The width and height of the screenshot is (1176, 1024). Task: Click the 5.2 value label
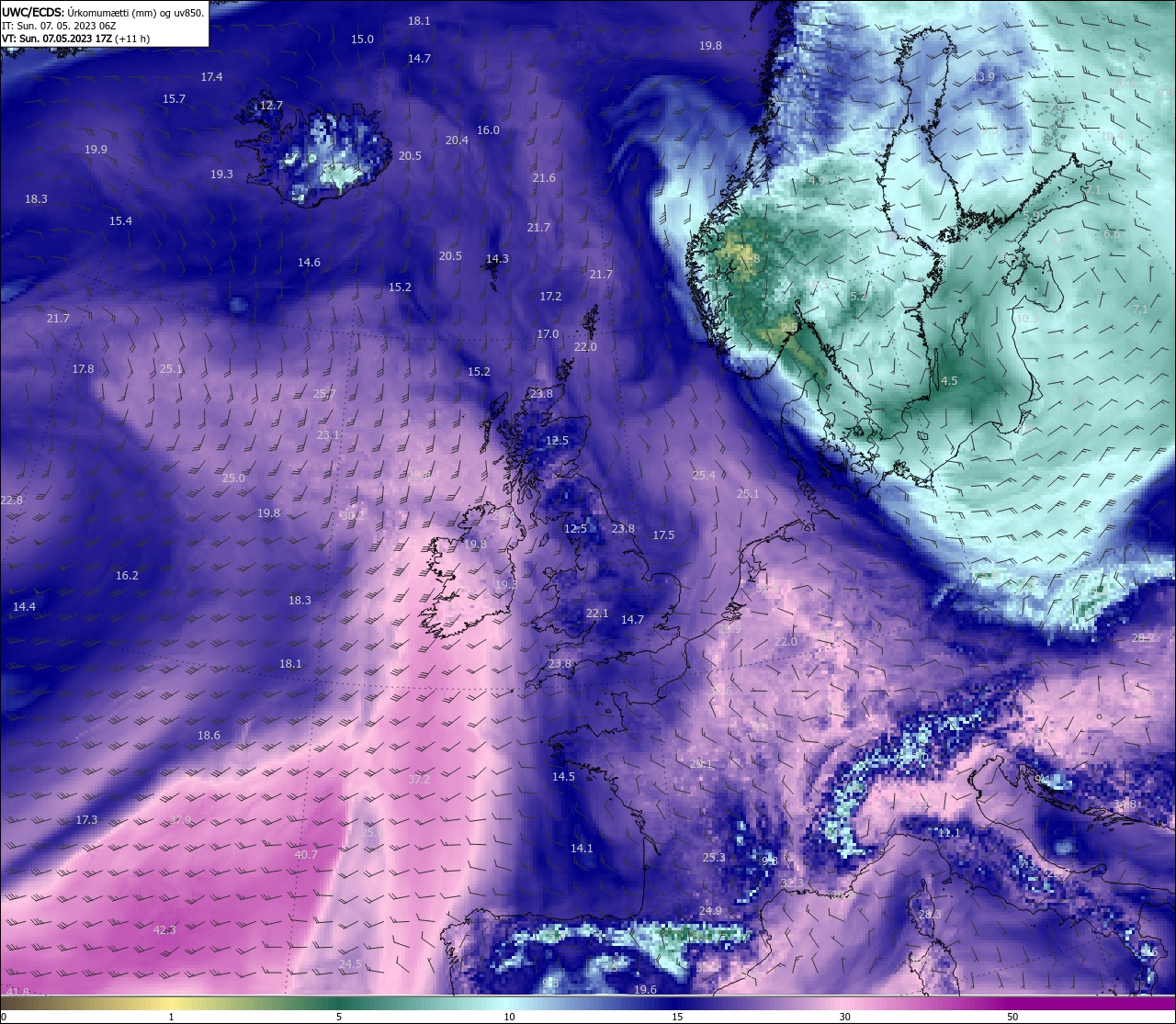pyautogui.click(x=858, y=297)
